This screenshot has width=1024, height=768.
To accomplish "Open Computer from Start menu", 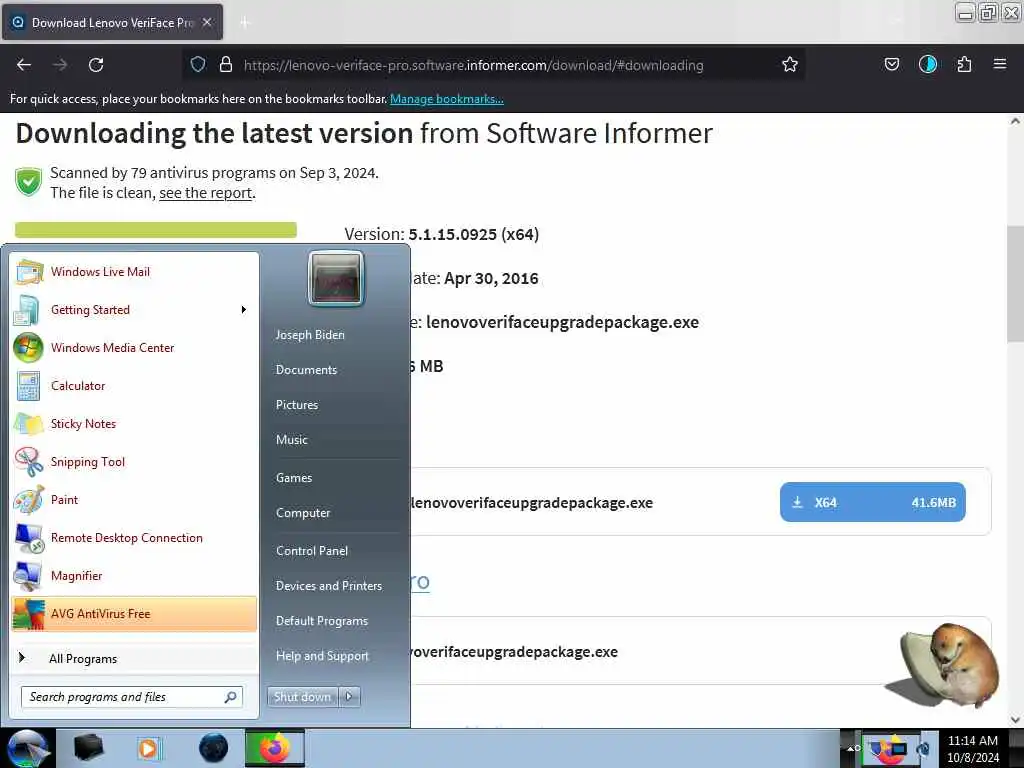I will click(x=303, y=513).
